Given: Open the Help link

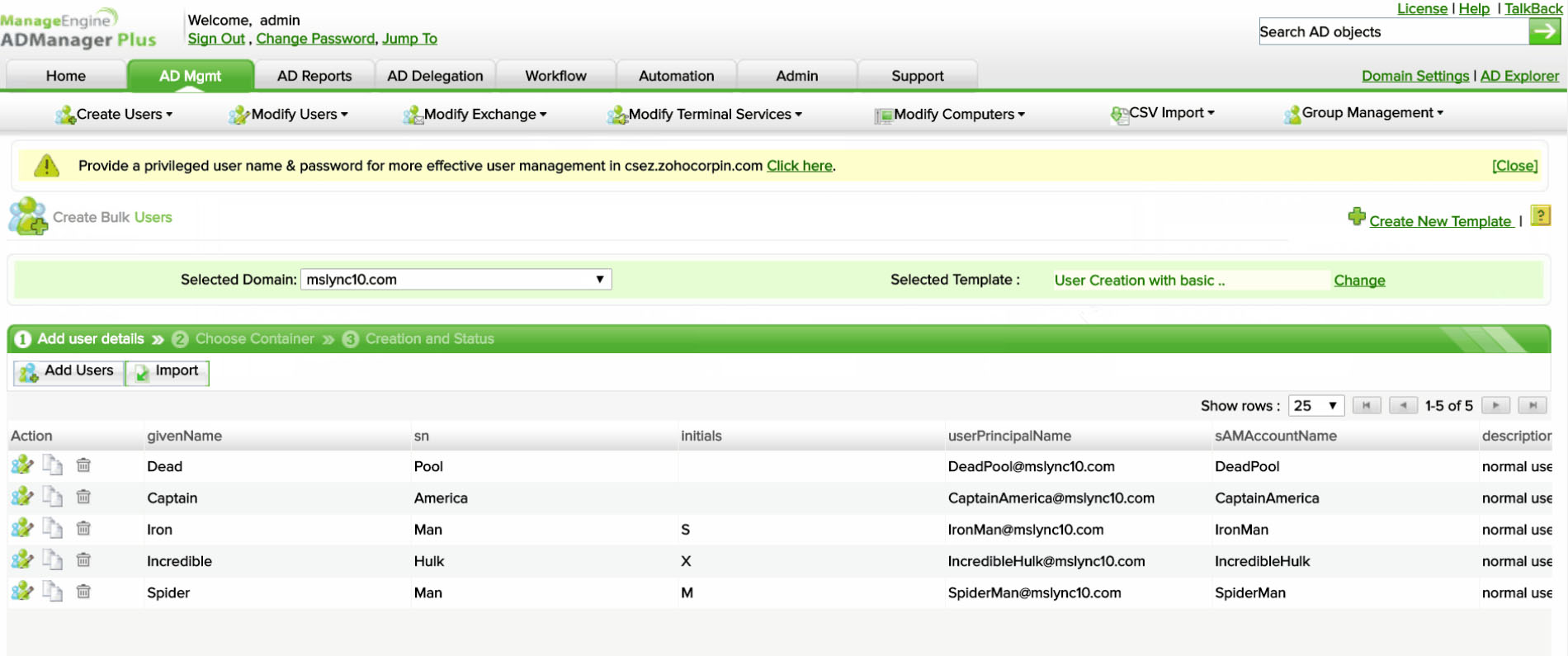Looking at the screenshot, I should (x=1474, y=8).
